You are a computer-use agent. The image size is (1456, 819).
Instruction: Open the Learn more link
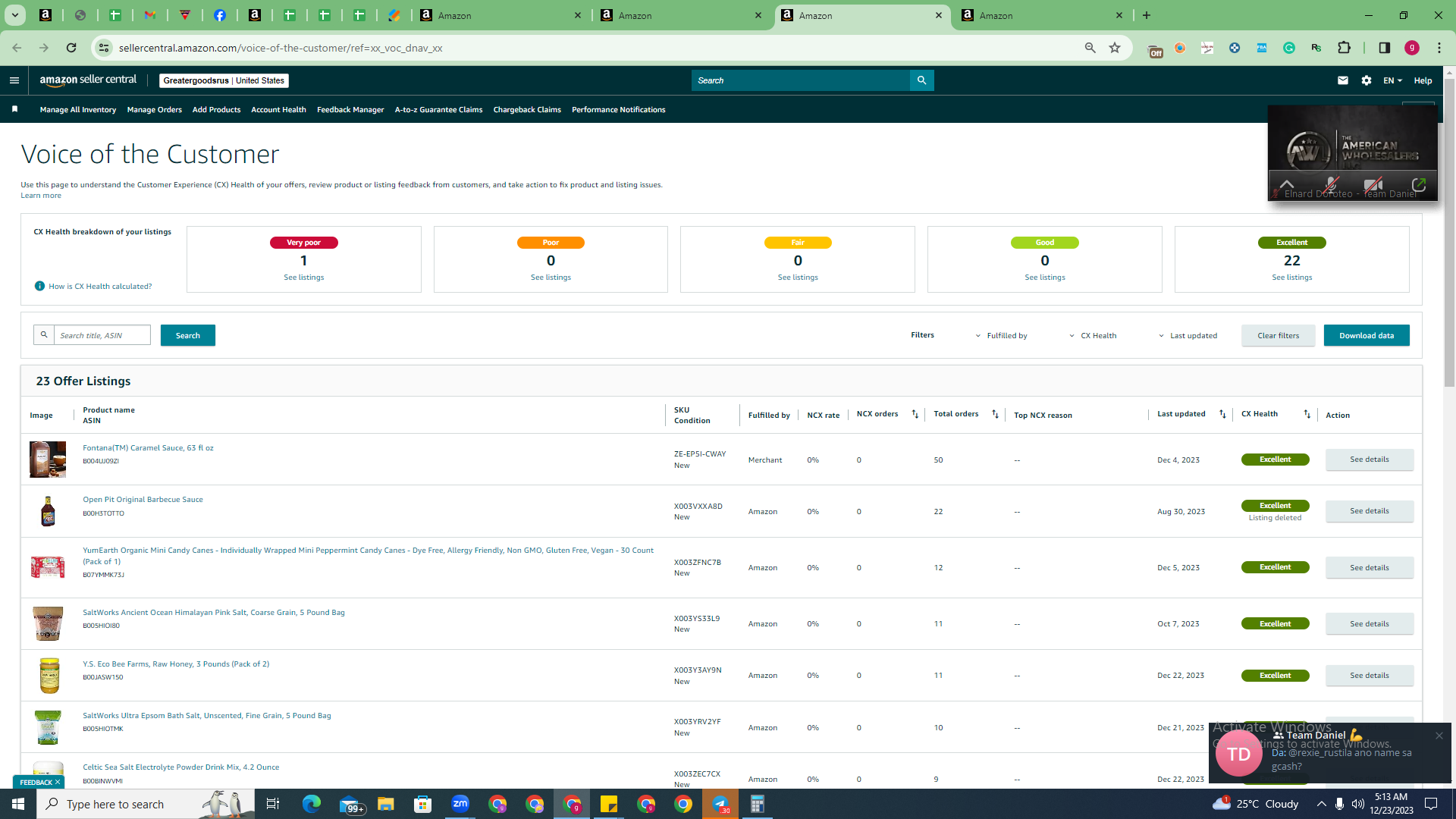click(x=41, y=196)
